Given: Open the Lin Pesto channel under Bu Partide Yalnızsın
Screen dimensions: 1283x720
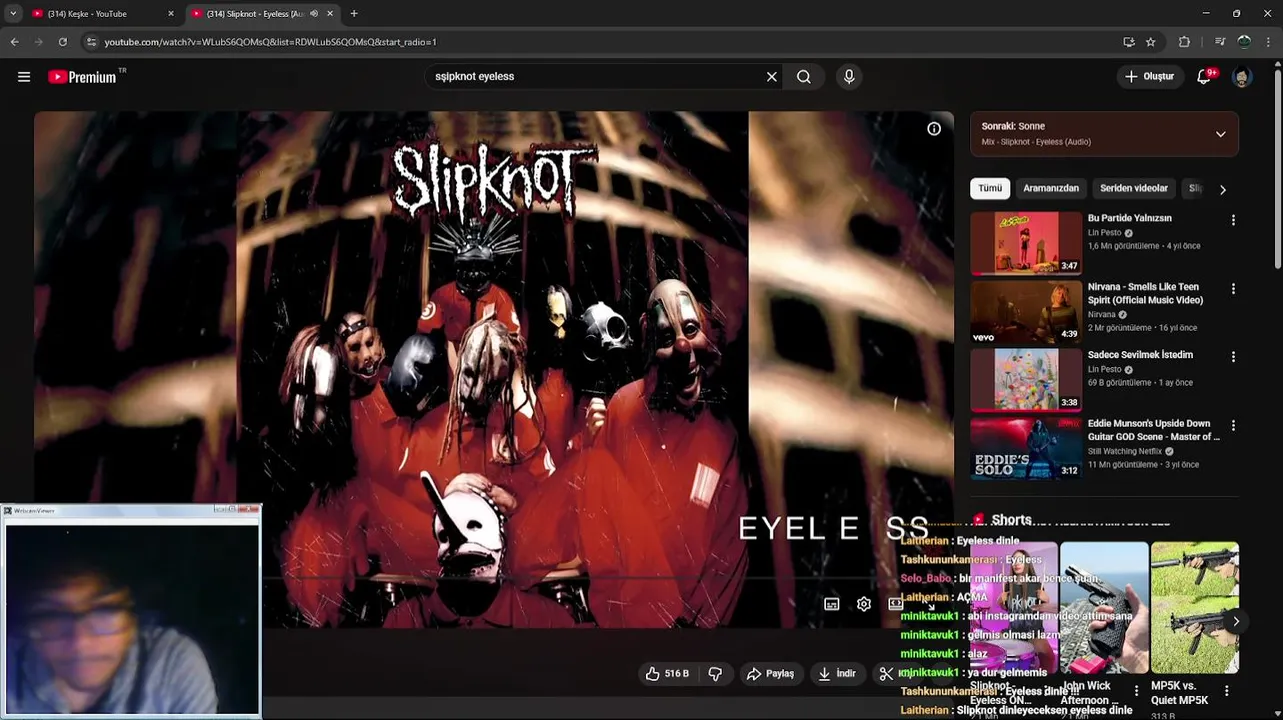Looking at the screenshot, I should [1104, 233].
